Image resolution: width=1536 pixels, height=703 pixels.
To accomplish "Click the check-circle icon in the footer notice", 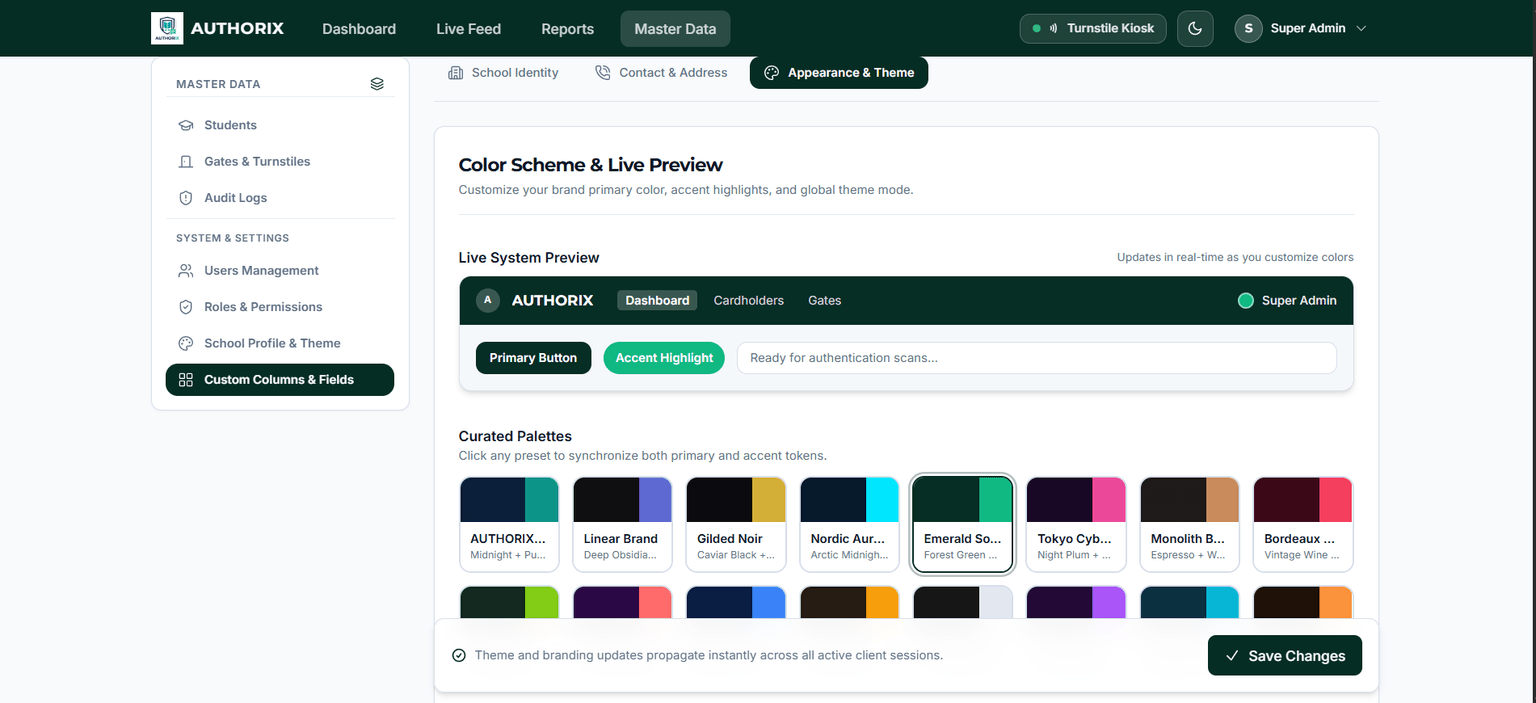I will tap(459, 656).
